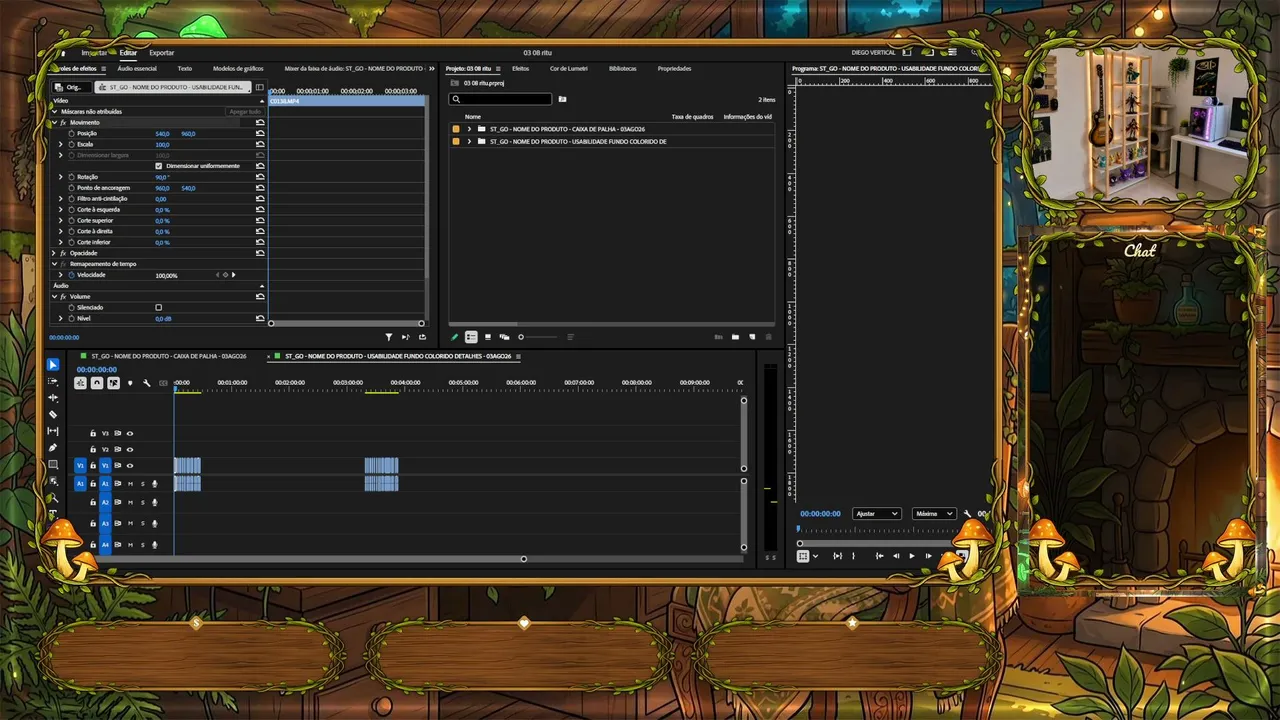Solo audio track A2
This screenshot has width=1280, height=720.
pos(142,502)
